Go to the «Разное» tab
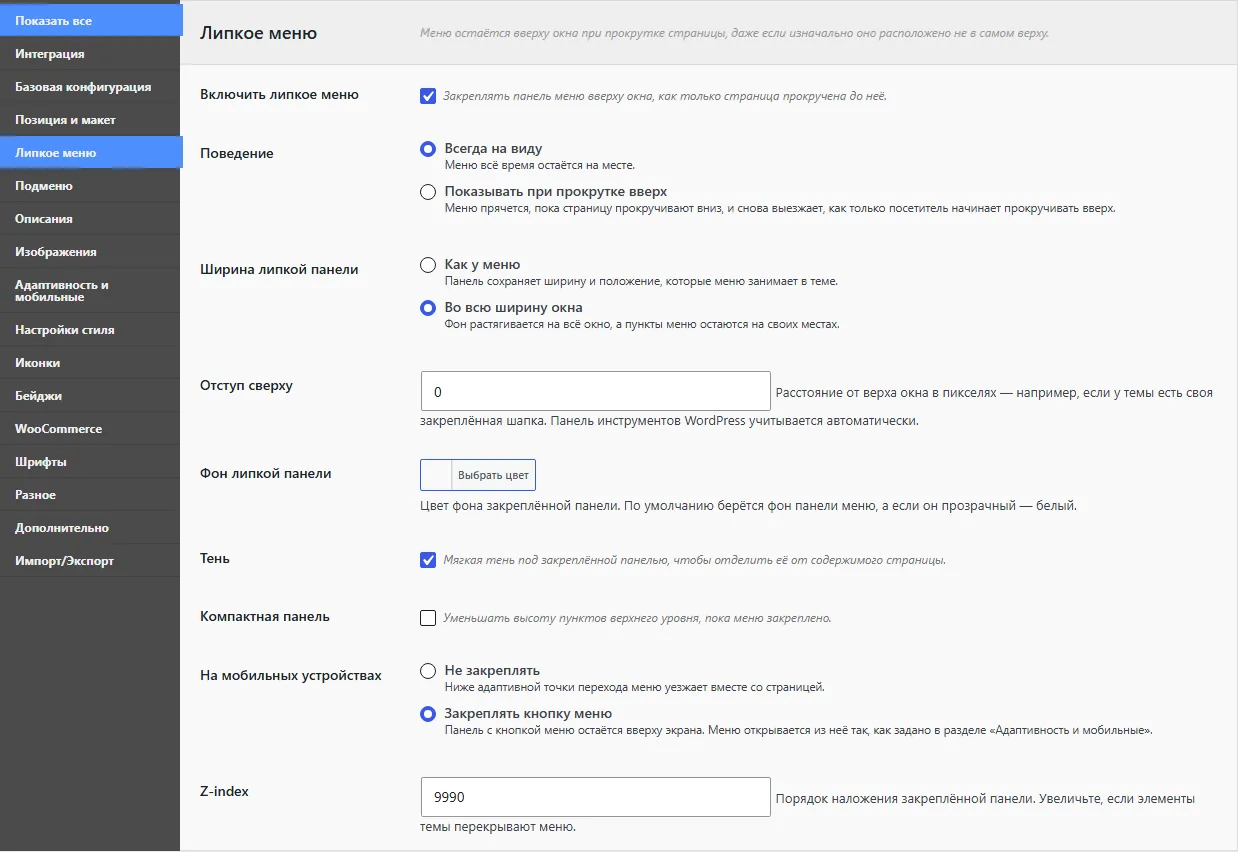This screenshot has height=852, width=1238. [90, 495]
